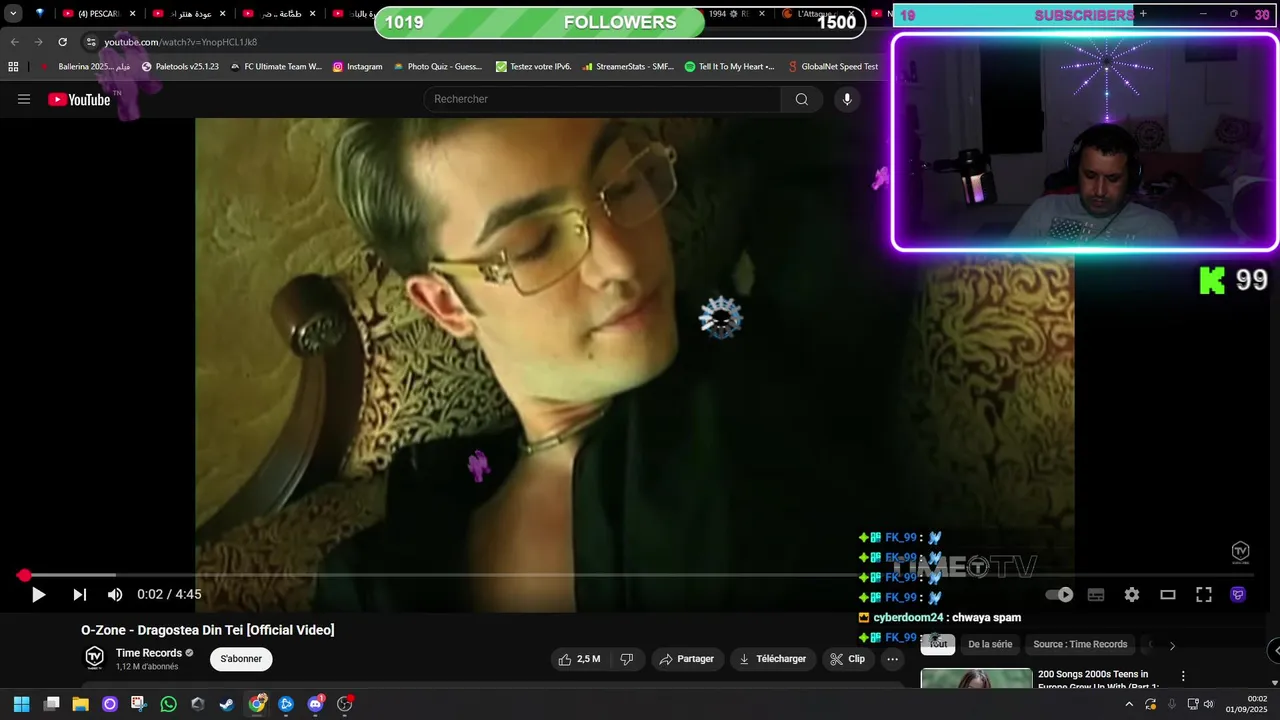Select the Tout filter chip
Viewport: 1280px width, 720px height.
(938, 645)
